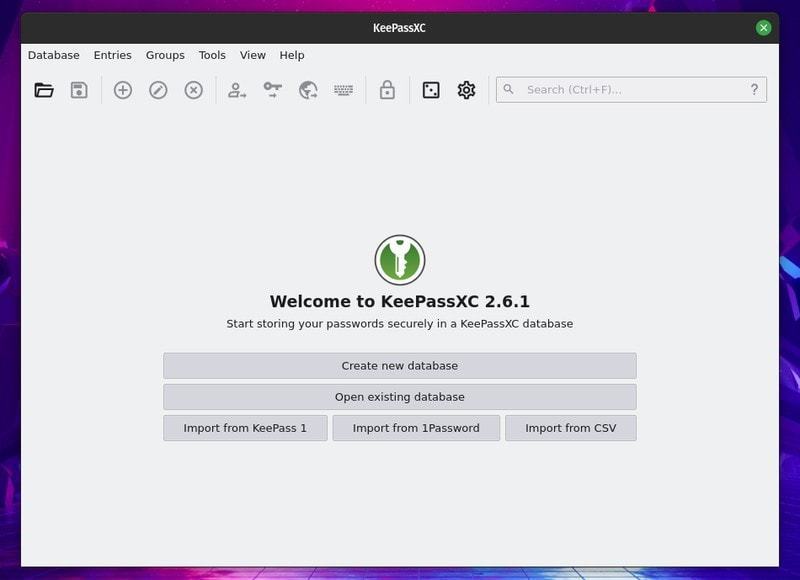This screenshot has width=800, height=580.
Task: Select Import from CSV
Action: pyautogui.click(x=571, y=428)
